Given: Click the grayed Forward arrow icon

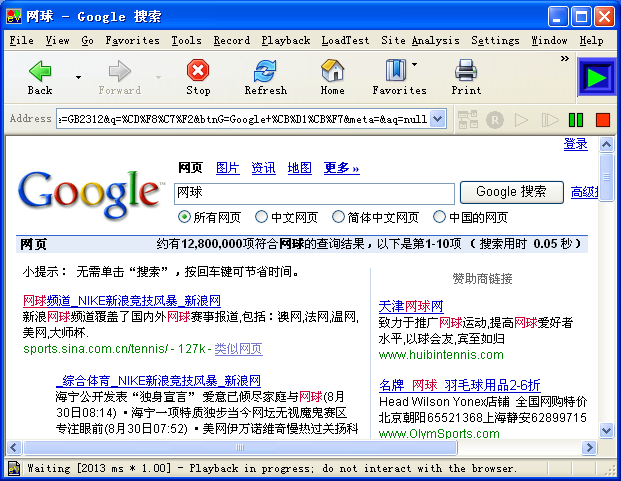Looking at the screenshot, I should point(120,71).
